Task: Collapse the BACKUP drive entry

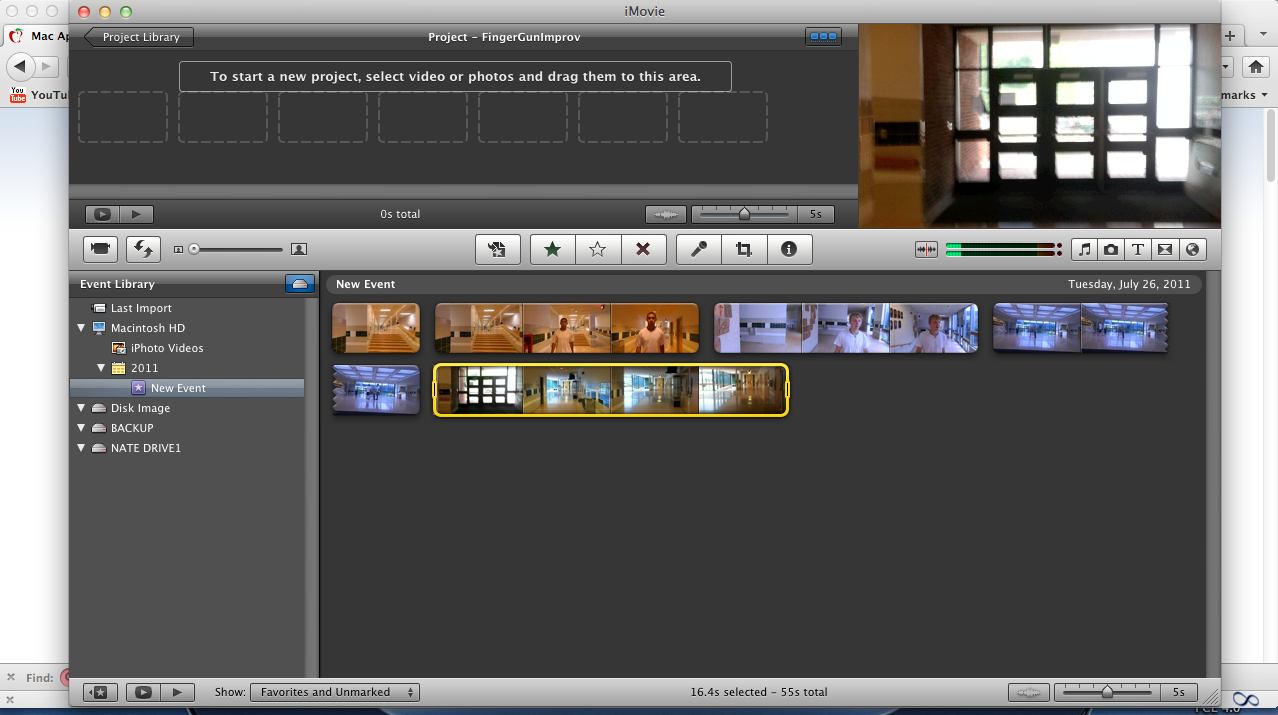Action: [x=82, y=428]
